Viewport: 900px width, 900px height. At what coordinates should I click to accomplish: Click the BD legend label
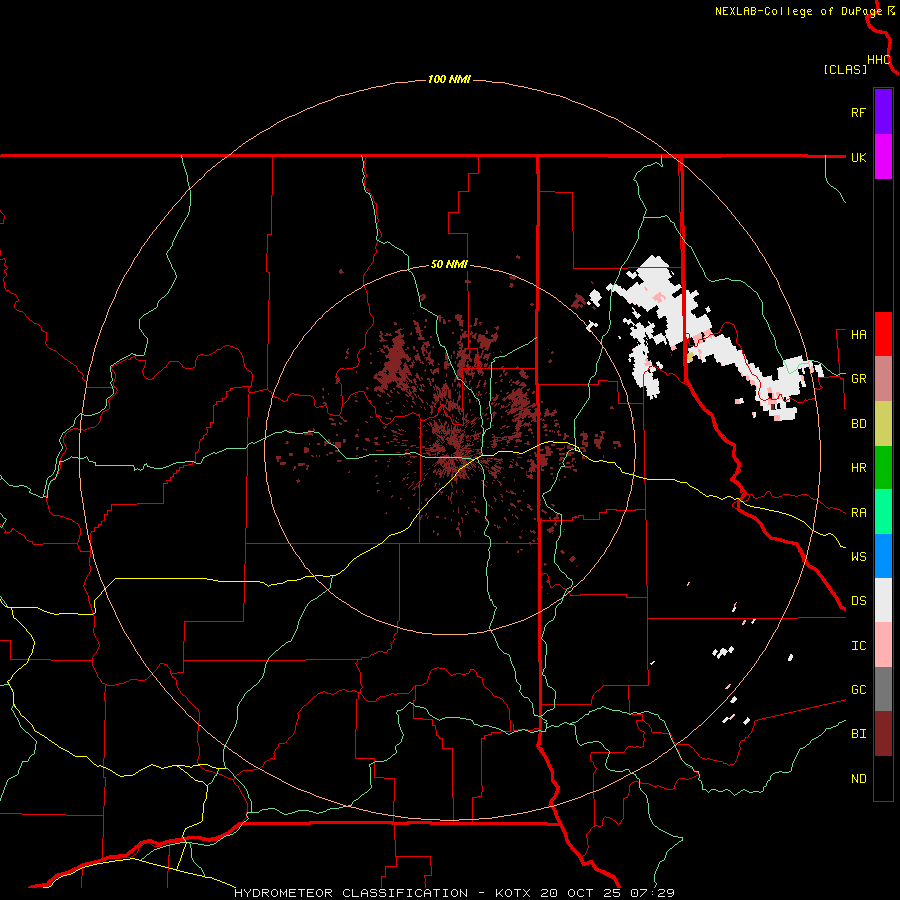coord(858,424)
